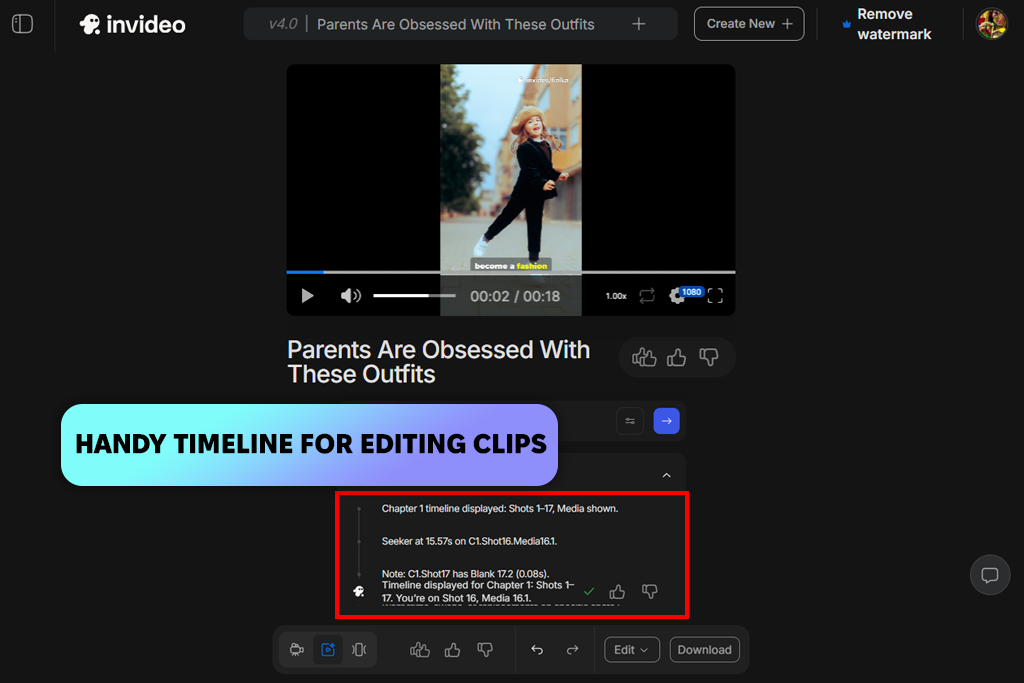Click Remove watermark link
Viewport: 1024px width, 683px height.
pyautogui.click(x=887, y=24)
